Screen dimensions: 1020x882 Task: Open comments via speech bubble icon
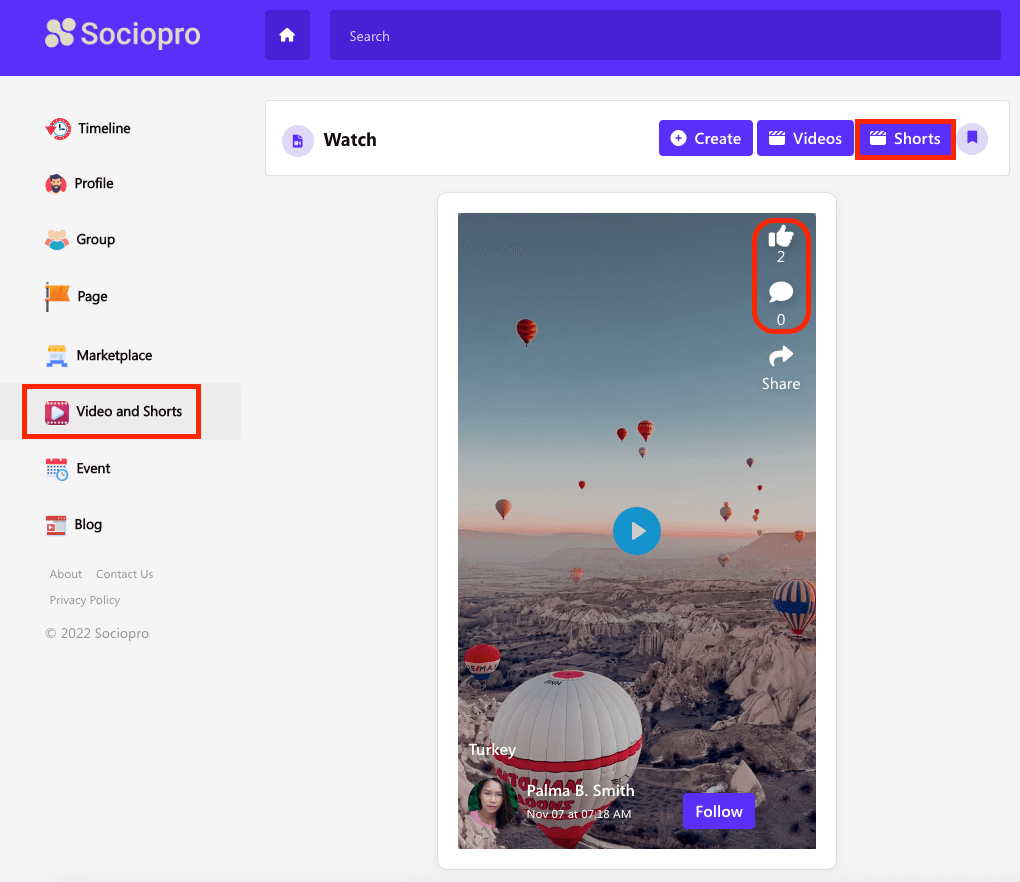coord(781,292)
